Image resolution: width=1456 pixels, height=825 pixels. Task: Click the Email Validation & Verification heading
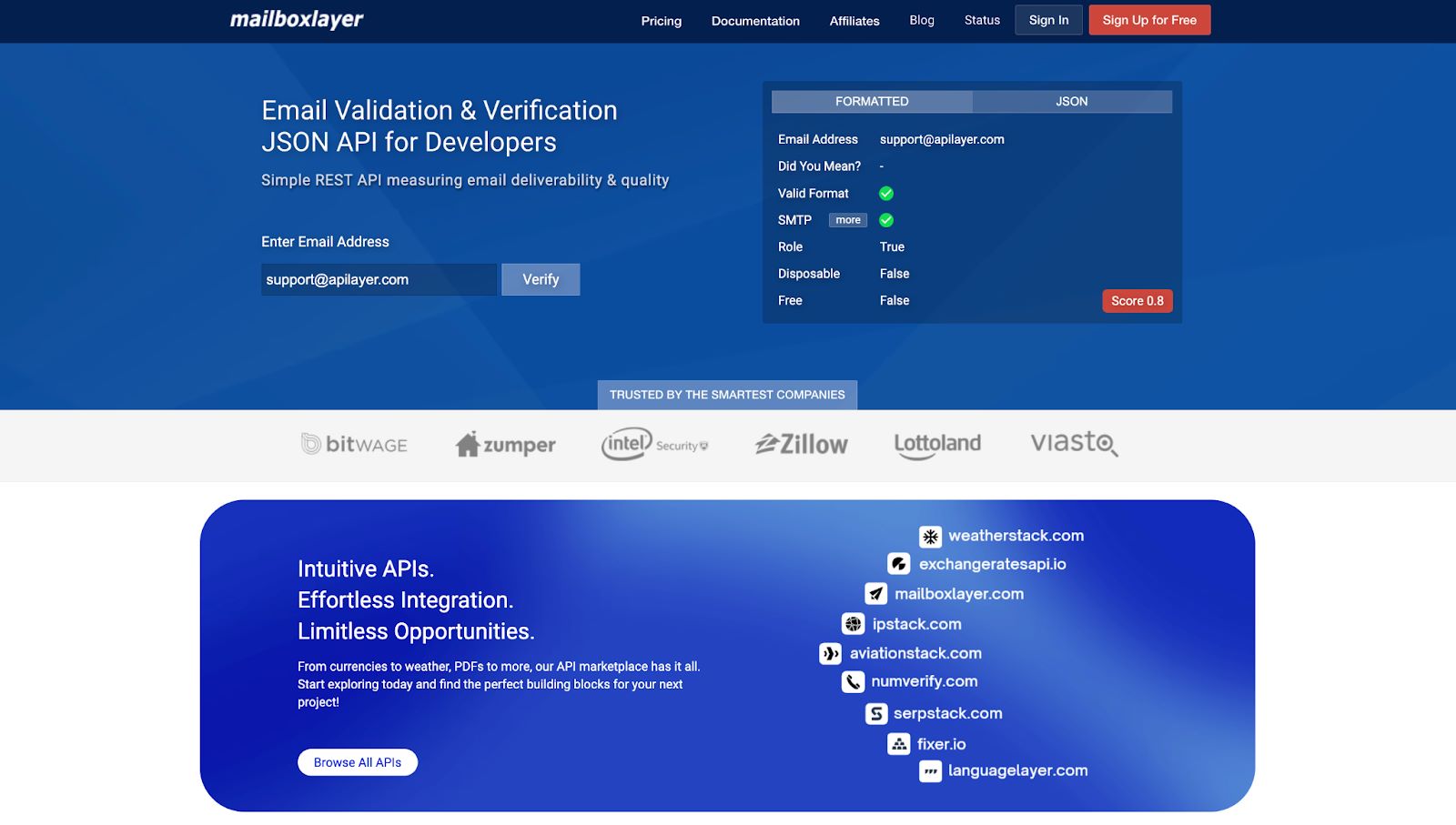pyautogui.click(x=440, y=126)
